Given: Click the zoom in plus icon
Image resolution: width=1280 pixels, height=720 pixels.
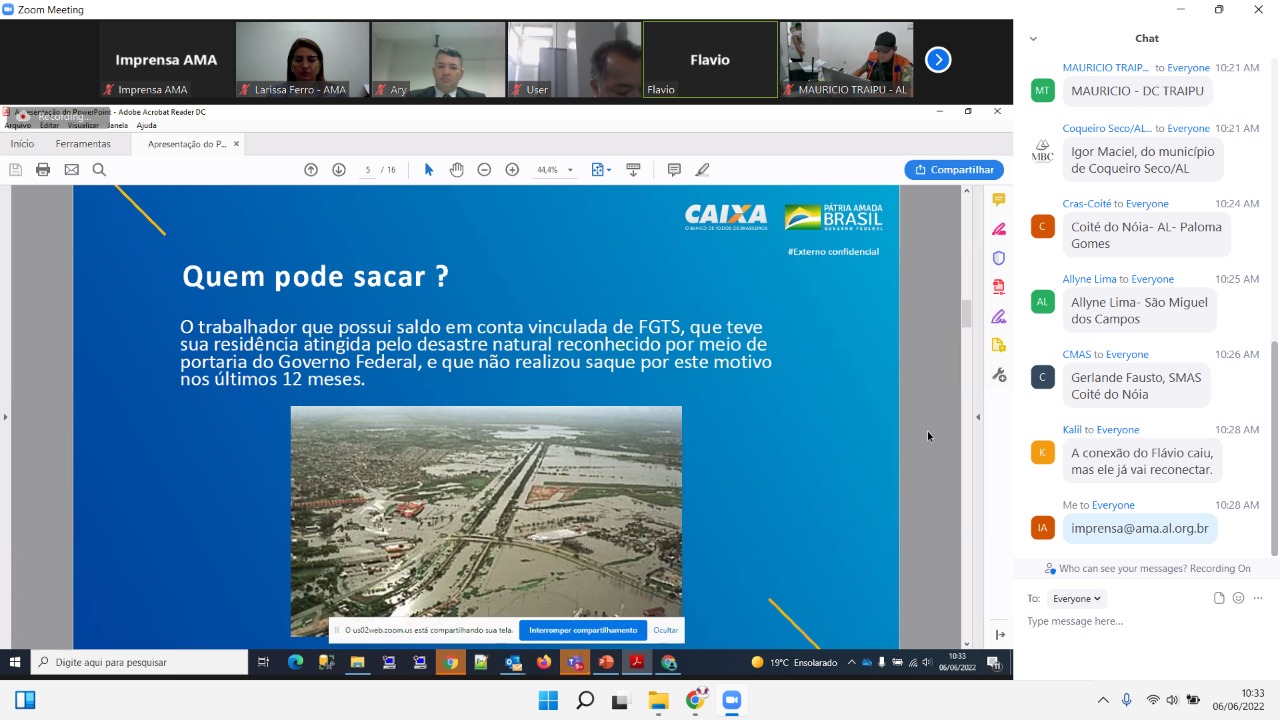Looking at the screenshot, I should pos(512,170).
